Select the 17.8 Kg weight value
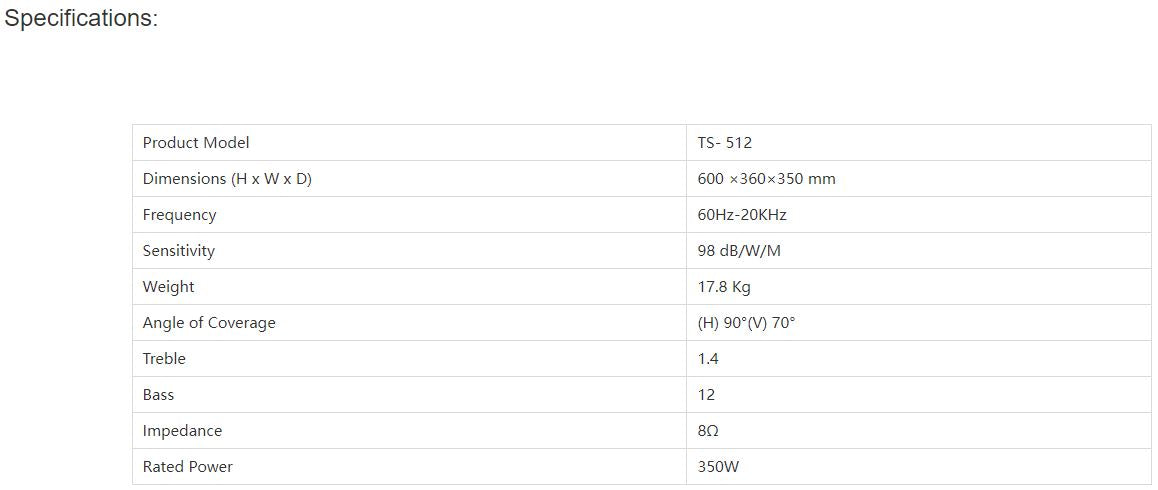 tap(724, 287)
